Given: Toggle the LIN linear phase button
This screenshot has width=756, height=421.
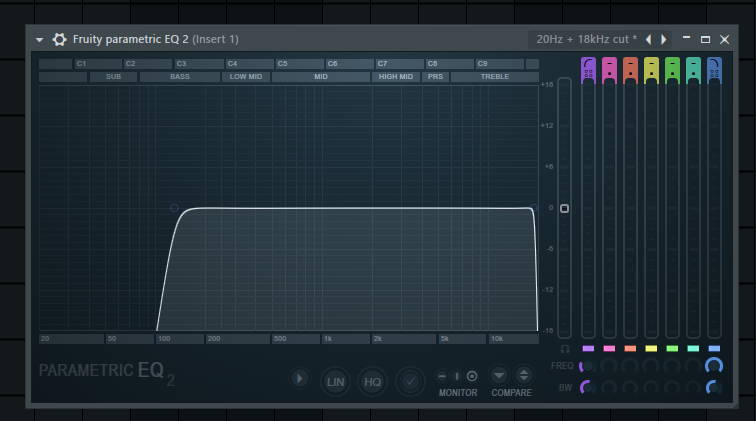Looking at the screenshot, I should [x=336, y=382].
